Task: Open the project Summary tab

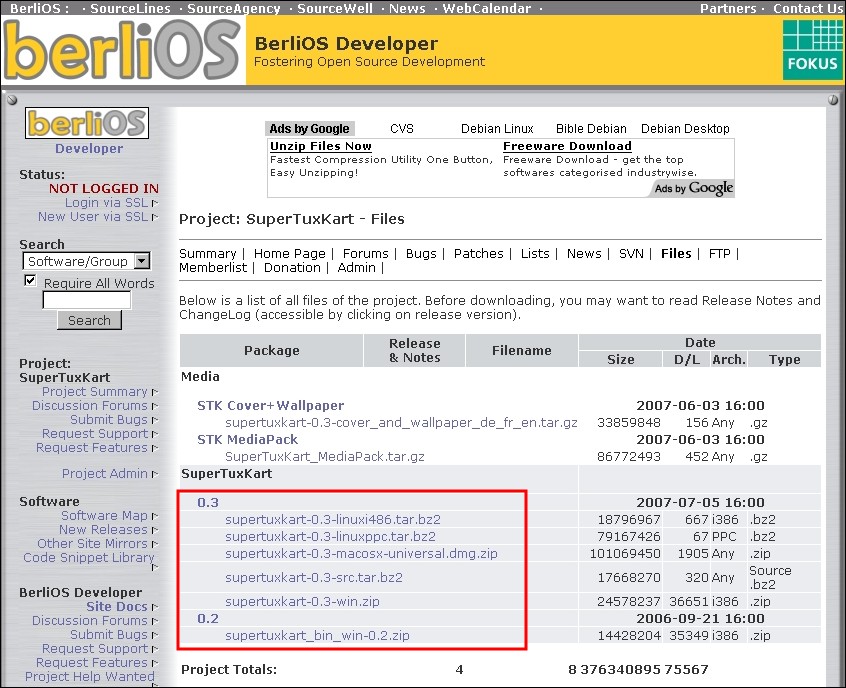Action: 208,254
